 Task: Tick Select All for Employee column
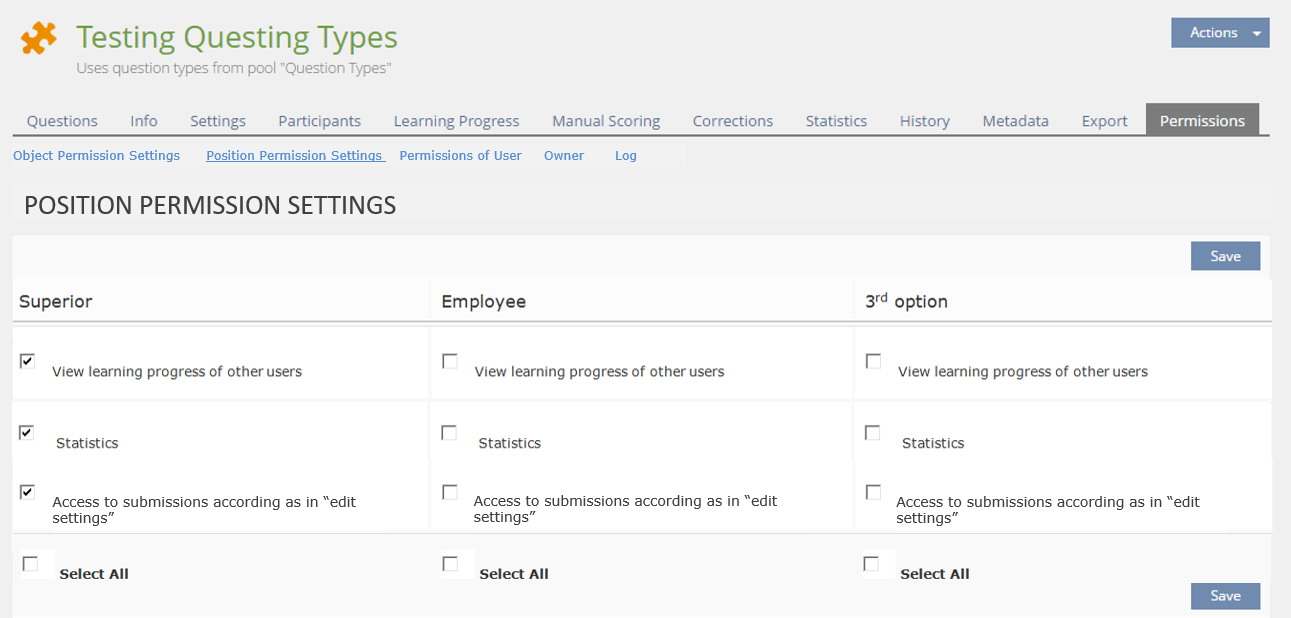pos(450,564)
